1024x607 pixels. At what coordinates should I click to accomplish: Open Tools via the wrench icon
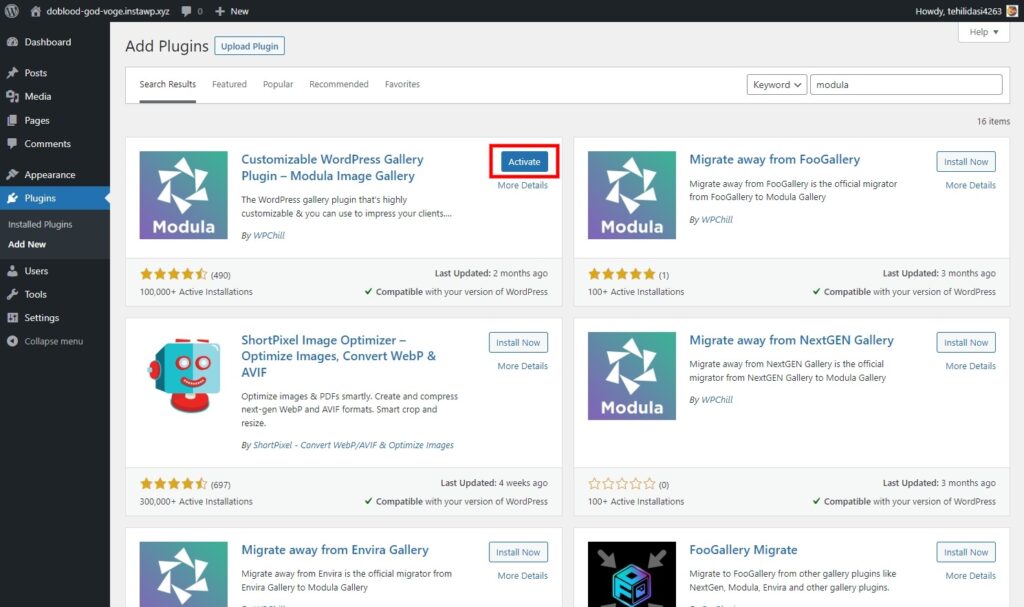[x=12, y=295]
